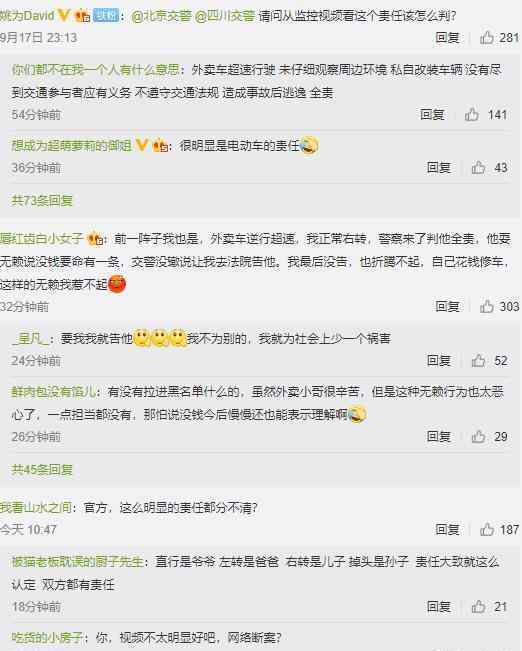Tap thumbs-up on the 303-likes comment
The height and width of the screenshot is (651, 522).
[487, 306]
